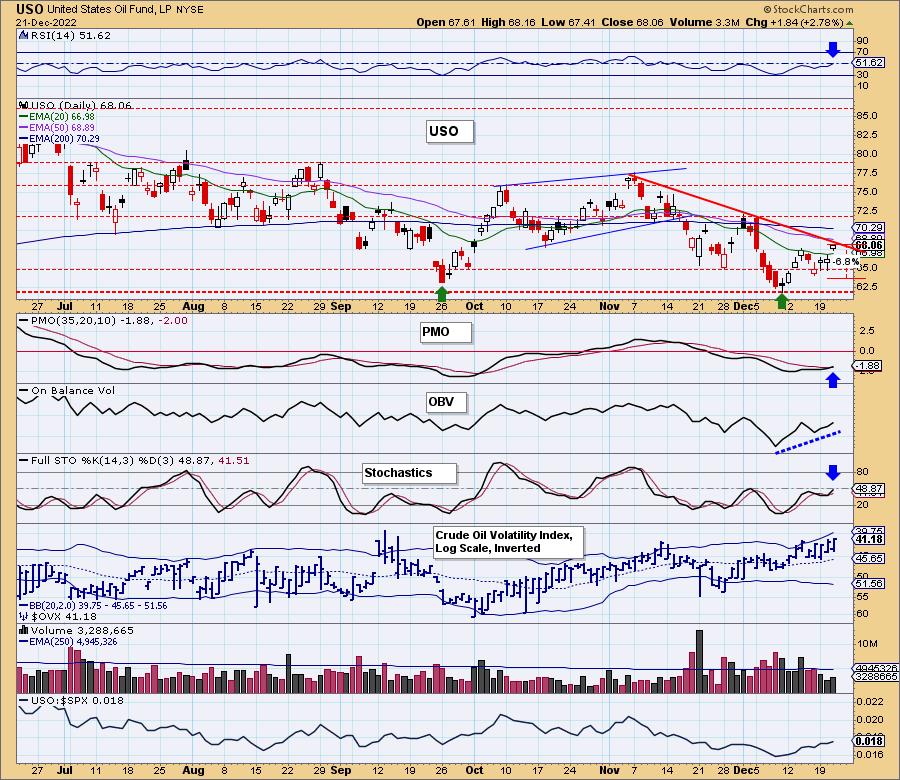This screenshot has width=900, height=780.
Task: Click the green up-triangle beside the Chg value
Action: click(x=849, y=23)
